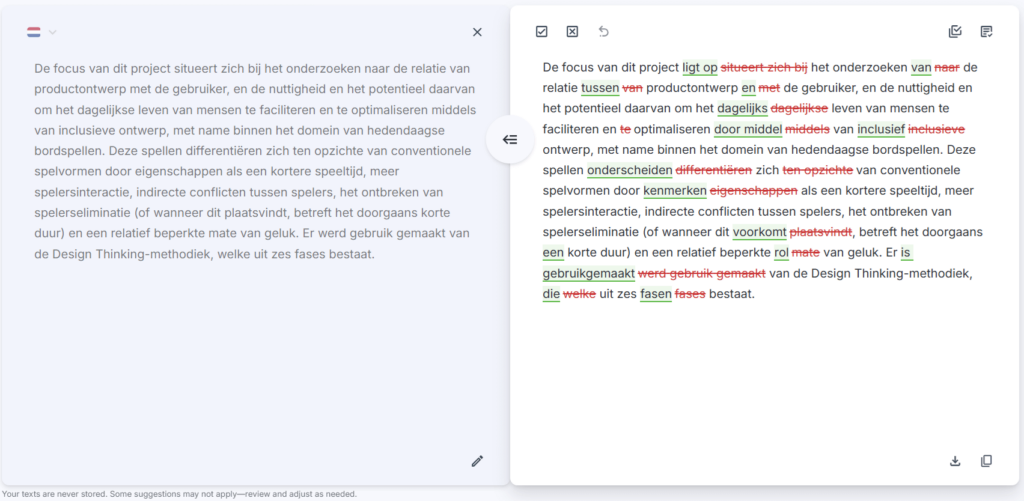This screenshot has height=501, width=1024.
Task: Click the green suggestion "door middel"
Action: click(748, 129)
